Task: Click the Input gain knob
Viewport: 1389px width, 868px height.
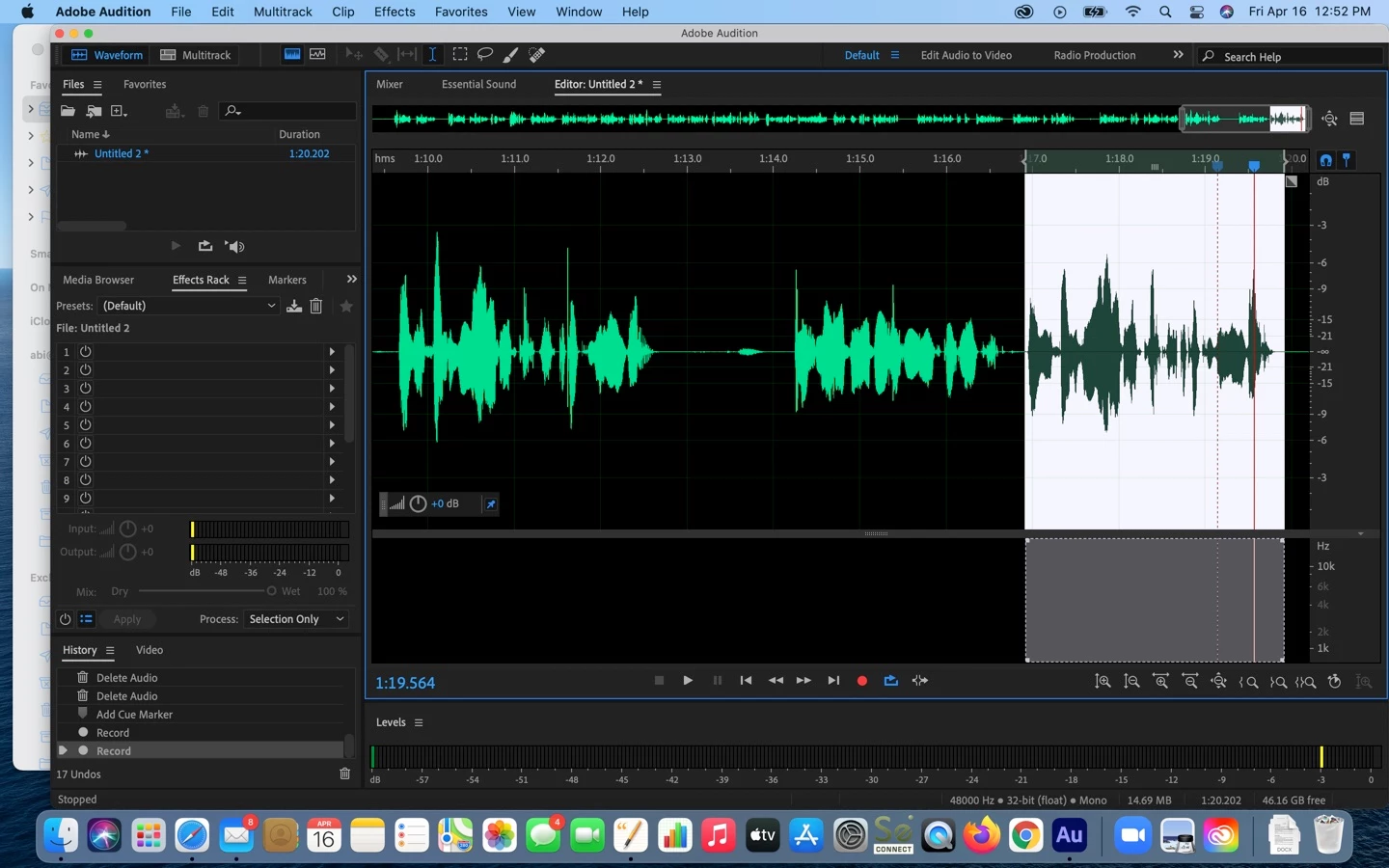Action: (127, 529)
